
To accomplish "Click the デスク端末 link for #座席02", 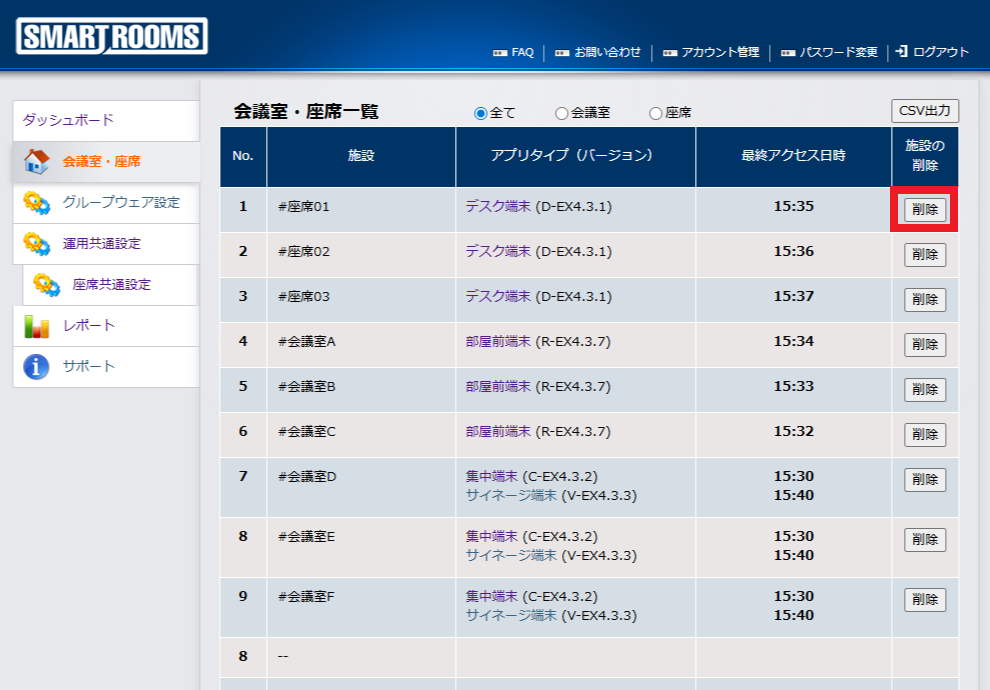I will click(x=497, y=252).
